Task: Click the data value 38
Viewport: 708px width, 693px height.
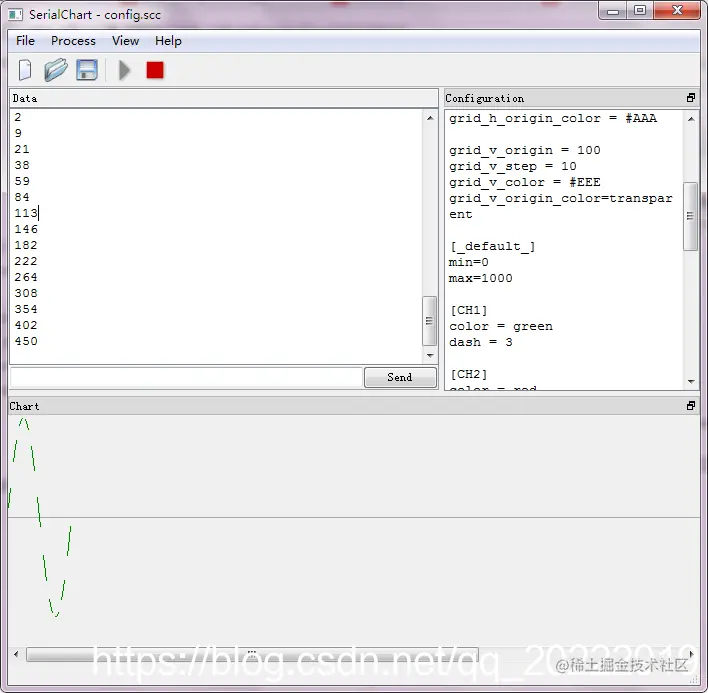Action: 22,165
